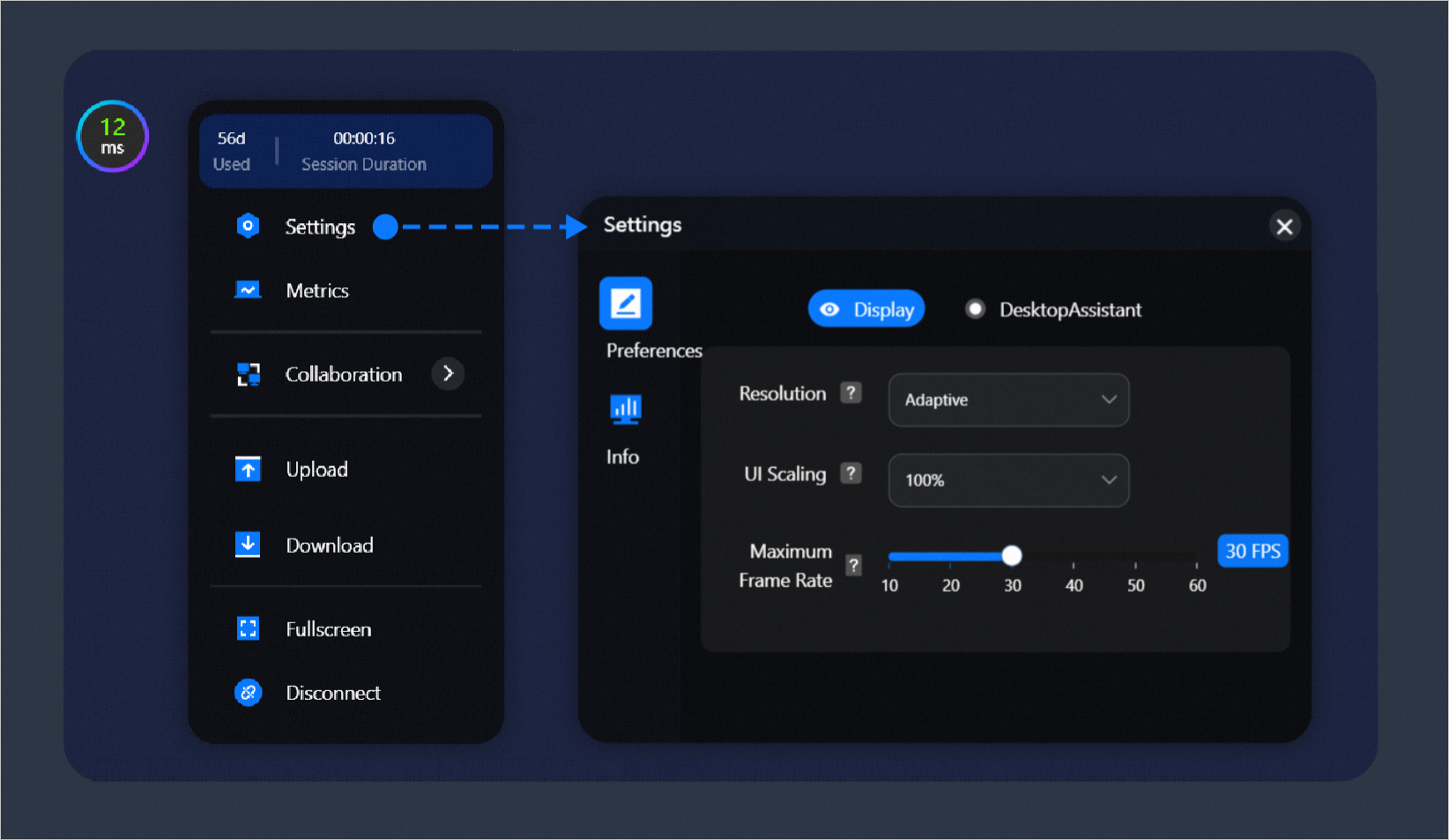
Task: Click the Settings panel title text
Action: pyautogui.click(x=643, y=225)
